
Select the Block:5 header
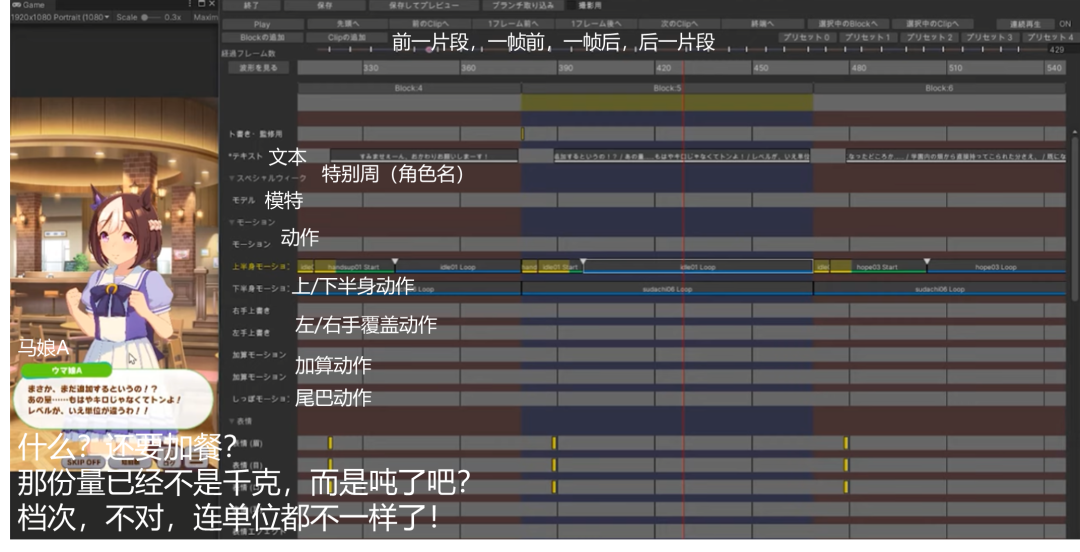point(667,88)
